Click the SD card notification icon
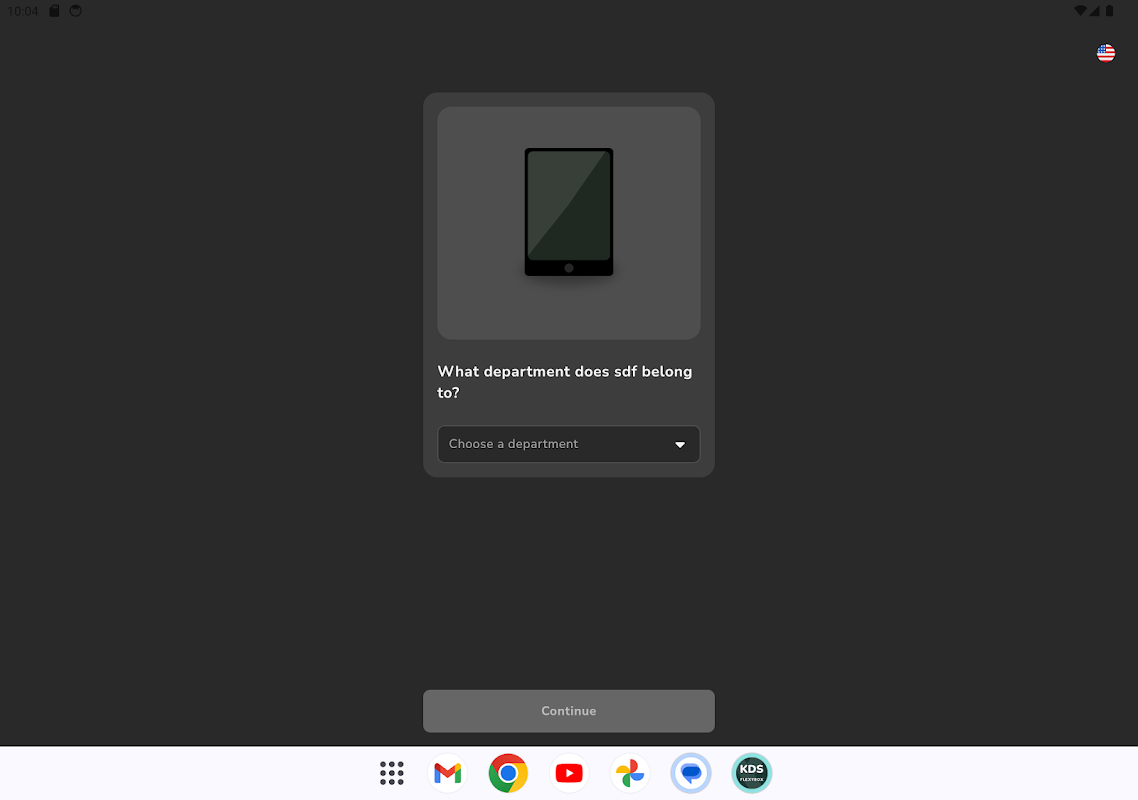The width and height of the screenshot is (1138, 800). tap(54, 11)
